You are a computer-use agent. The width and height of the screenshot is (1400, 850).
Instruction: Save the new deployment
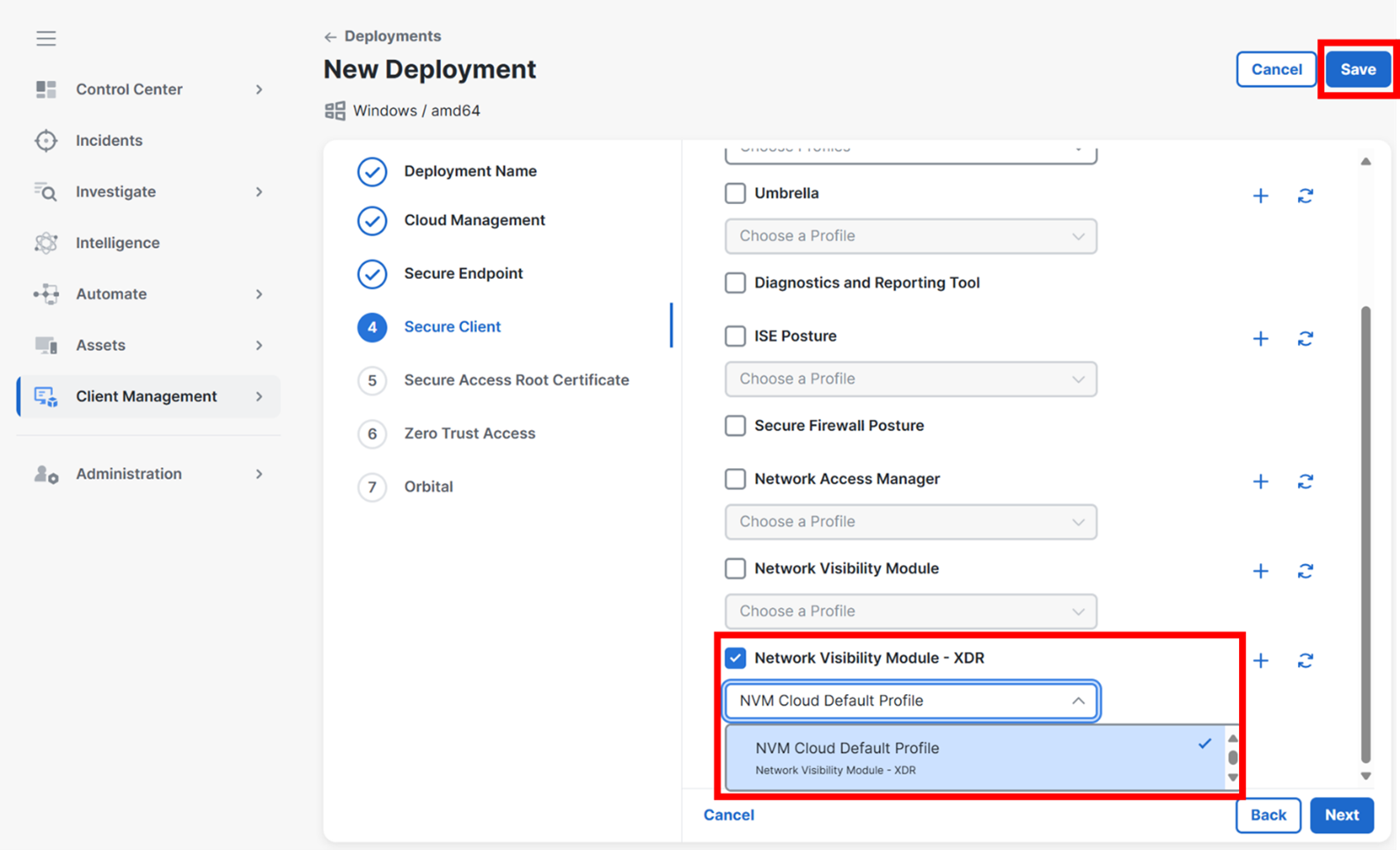point(1357,70)
